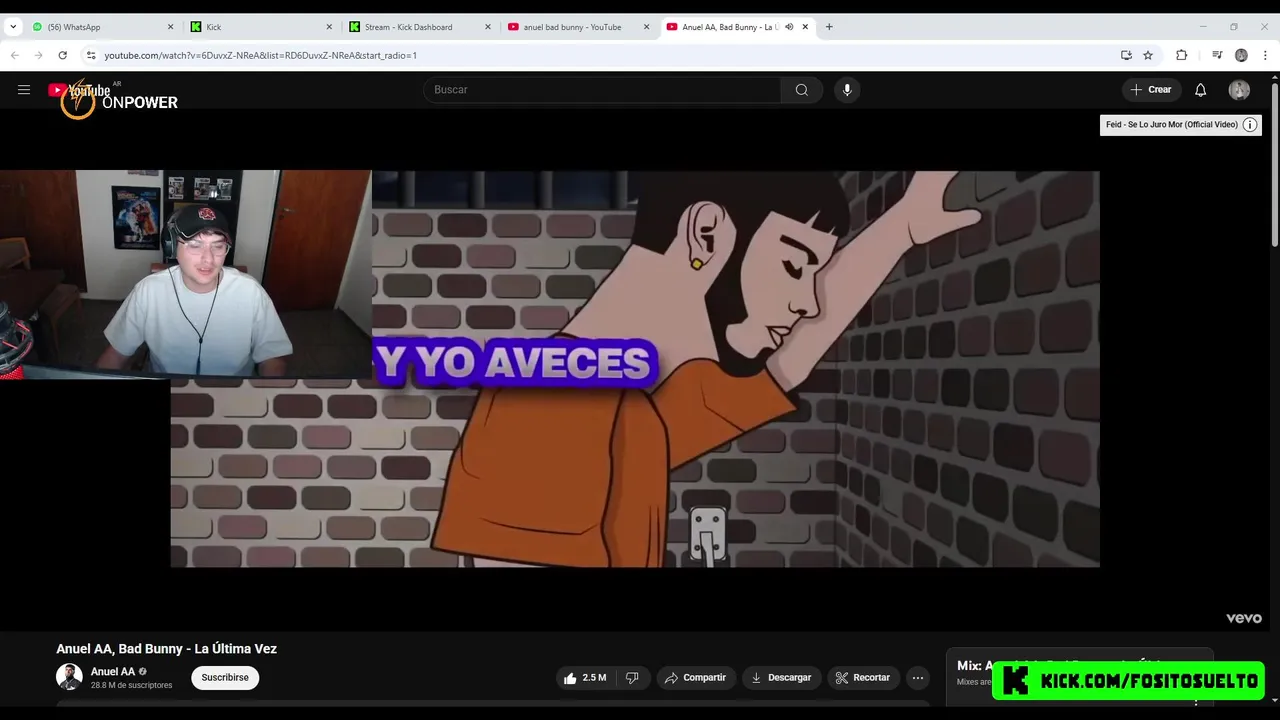
Task: Click the page vertical scrollbar
Action: point(1275,164)
